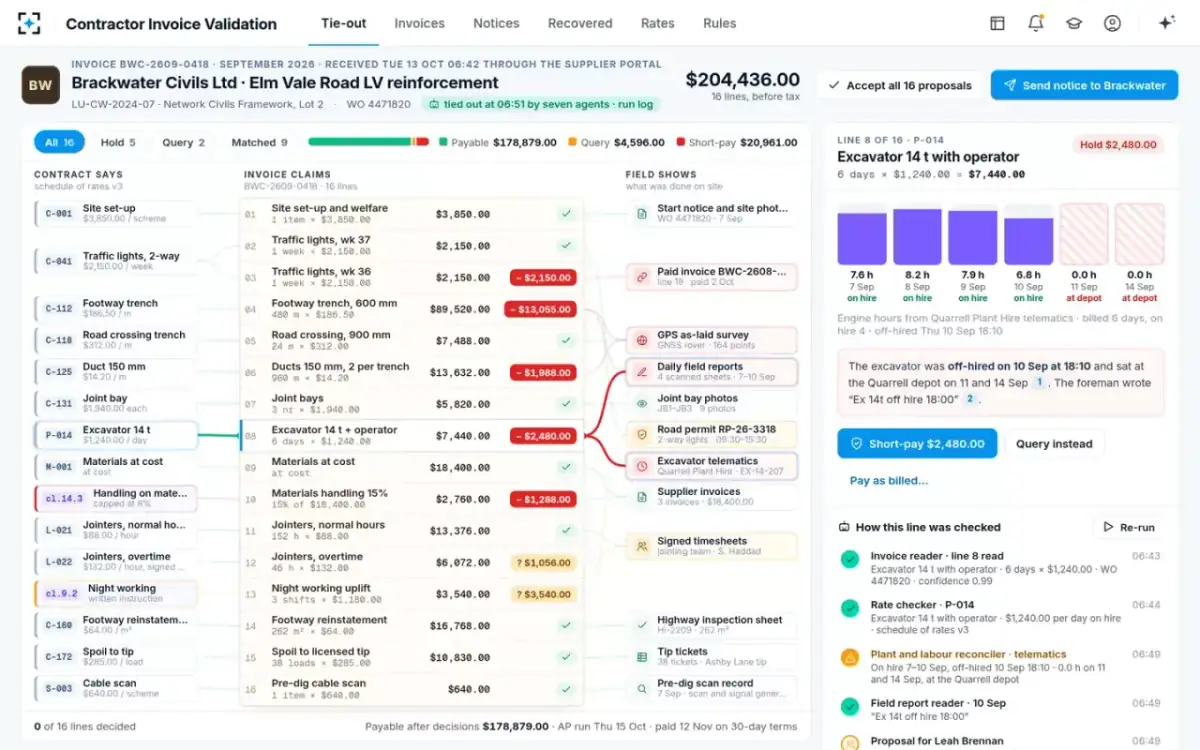Click Road permit RP-26-3318 shield icon
This screenshot has height=750, width=1200.
click(642, 435)
